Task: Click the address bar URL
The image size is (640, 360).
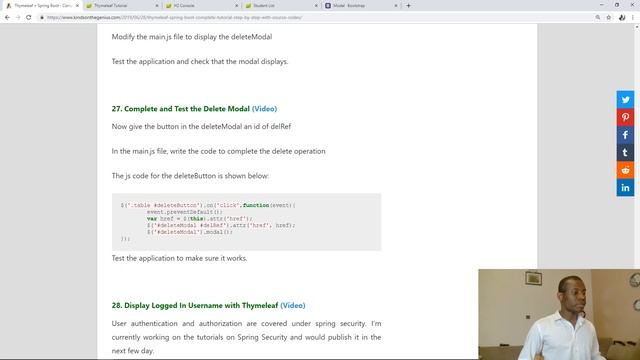Action: coord(174,18)
